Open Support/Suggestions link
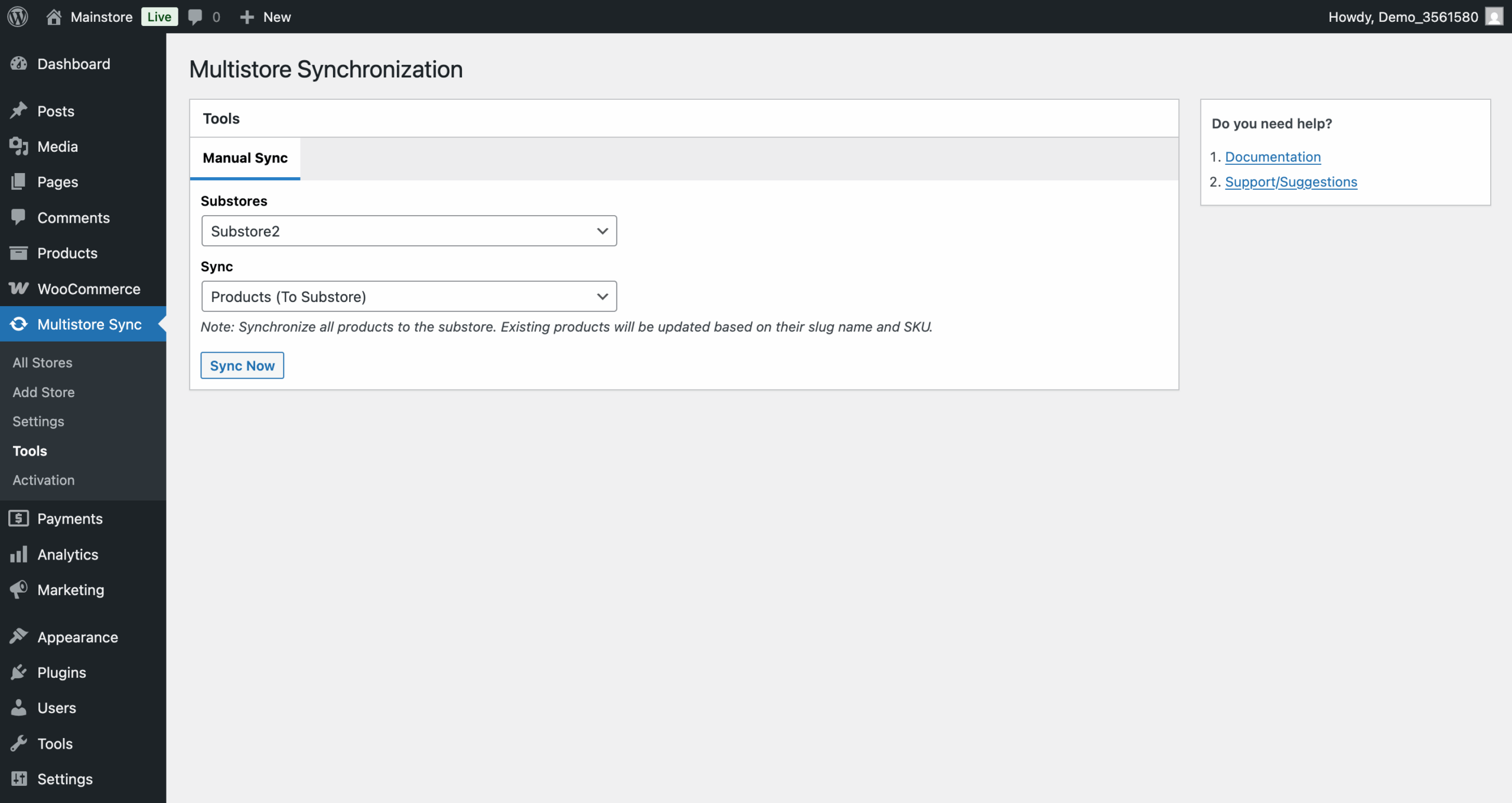 point(1291,182)
